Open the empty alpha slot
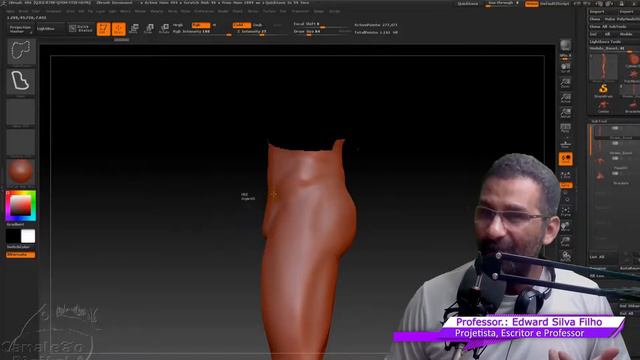This screenshot has height=360, width=640. pyautogui.click(x=20, y=113)
